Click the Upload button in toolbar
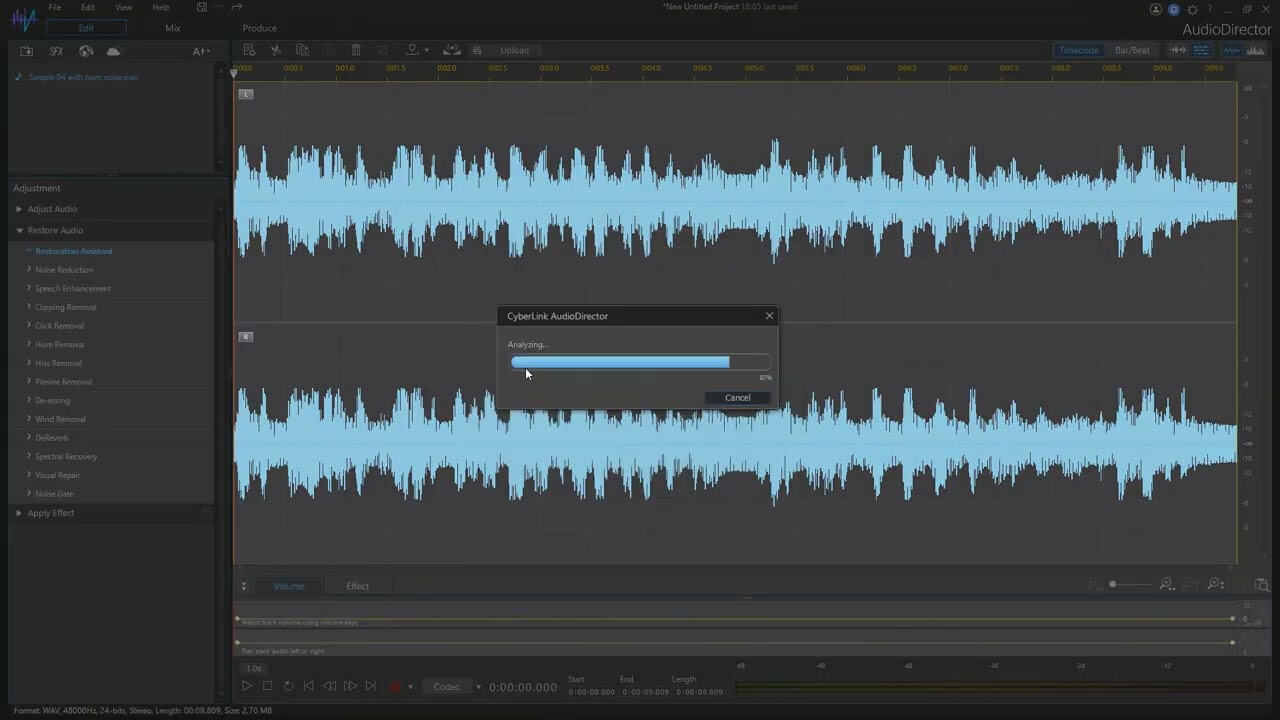 514,50
